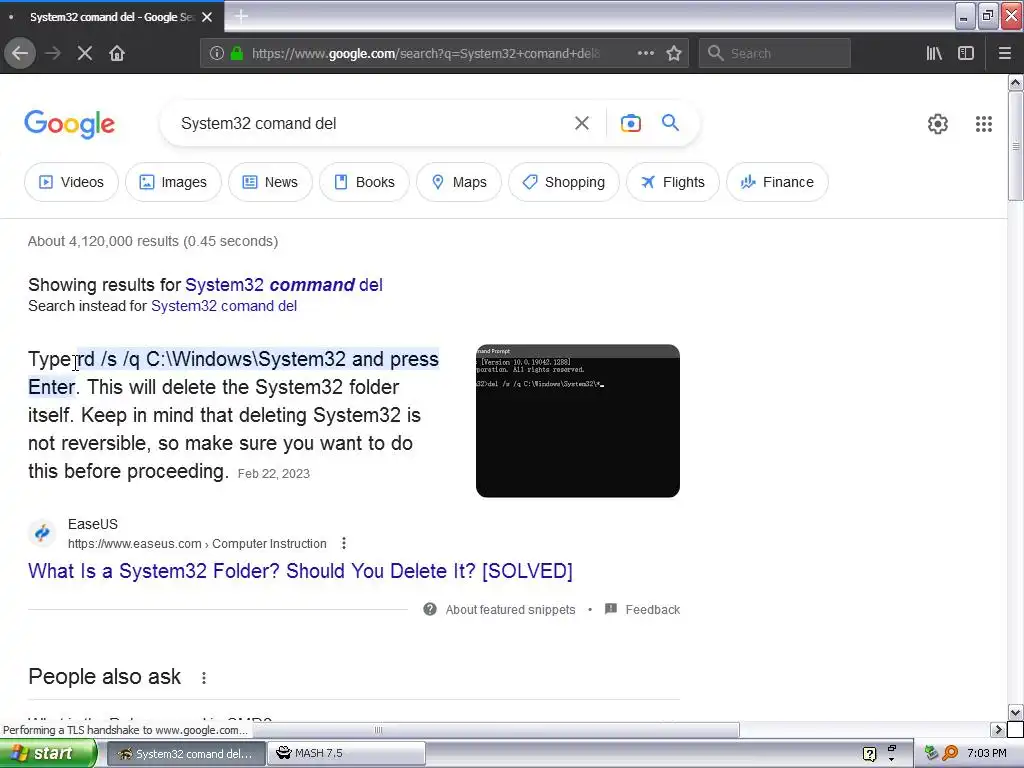Open EaseUS result options menu
The width and height of the screenshot is (1024, 768).
pos(344,543)
